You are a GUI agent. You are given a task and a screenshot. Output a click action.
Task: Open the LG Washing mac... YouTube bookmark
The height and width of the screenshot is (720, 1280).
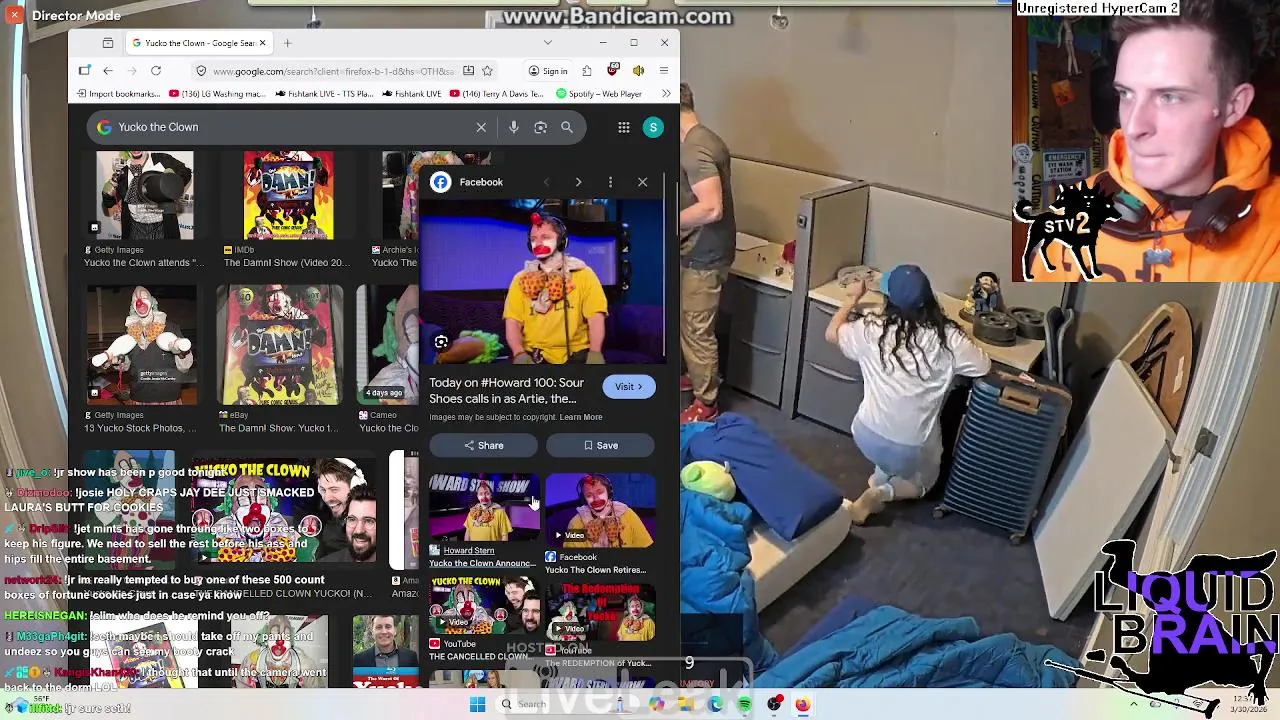[x=217, y=94]
